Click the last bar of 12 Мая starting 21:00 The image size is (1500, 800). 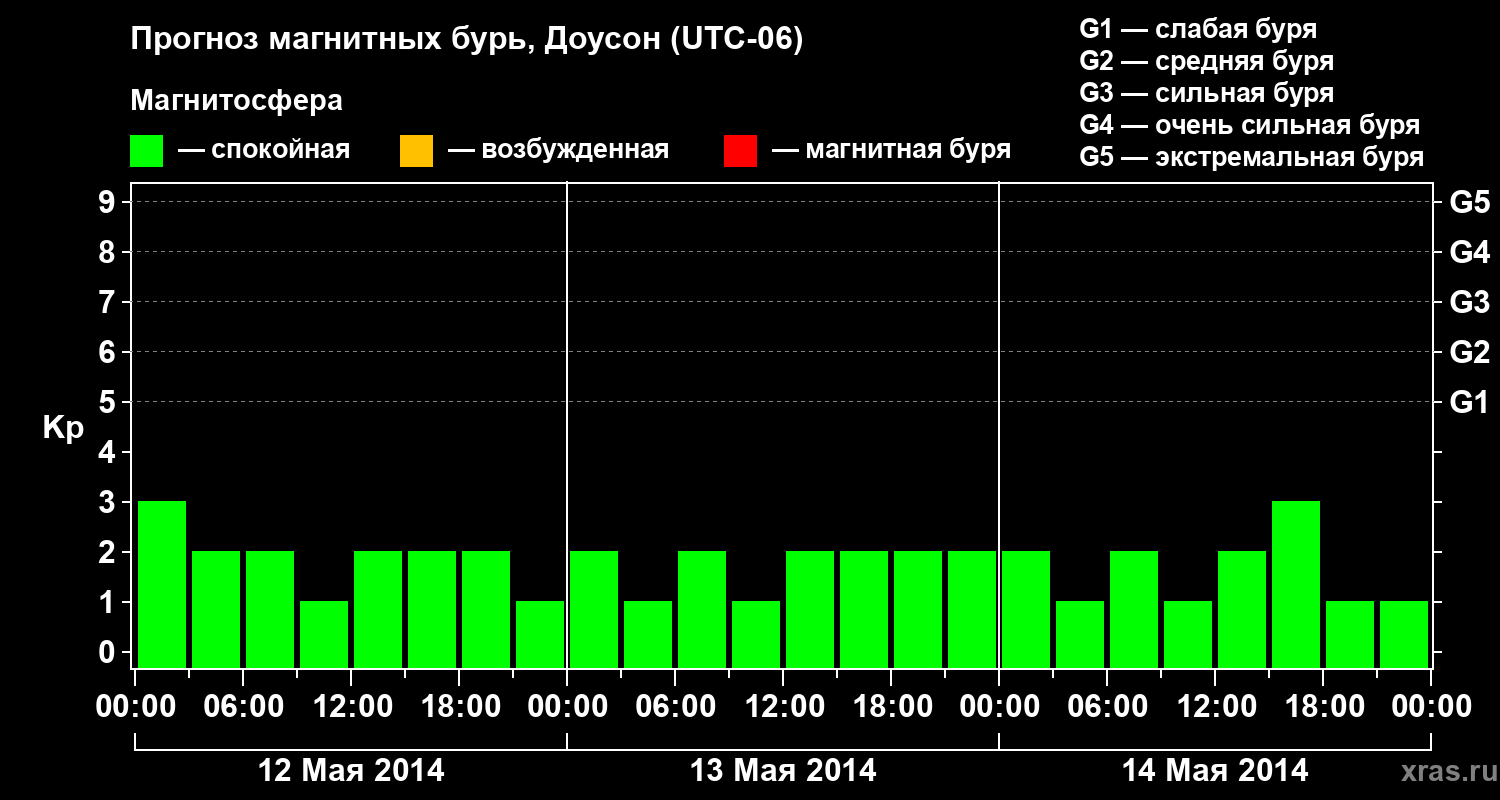(540, 634)
